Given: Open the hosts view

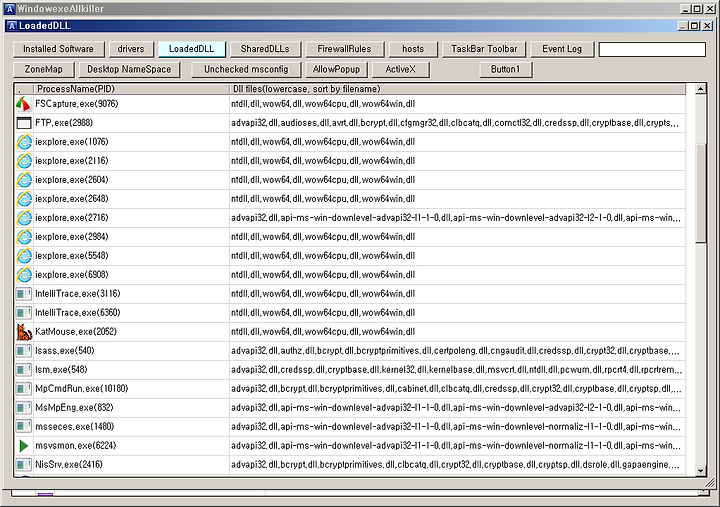Looking at the screenshot, I should [x=413, y=49].
